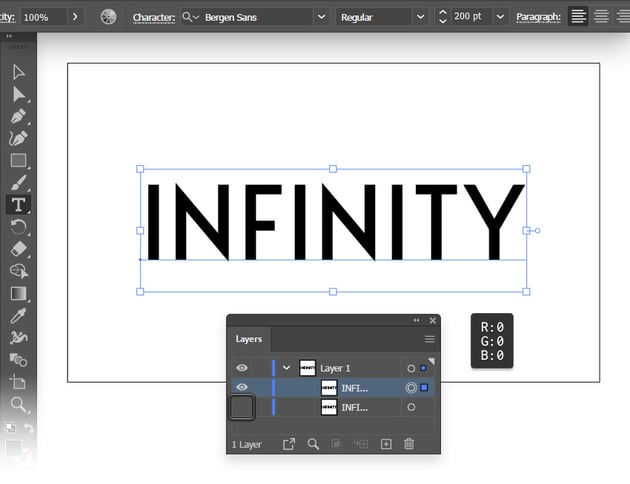
Task: Align paragraph center
Action: (x=601, y=16)
